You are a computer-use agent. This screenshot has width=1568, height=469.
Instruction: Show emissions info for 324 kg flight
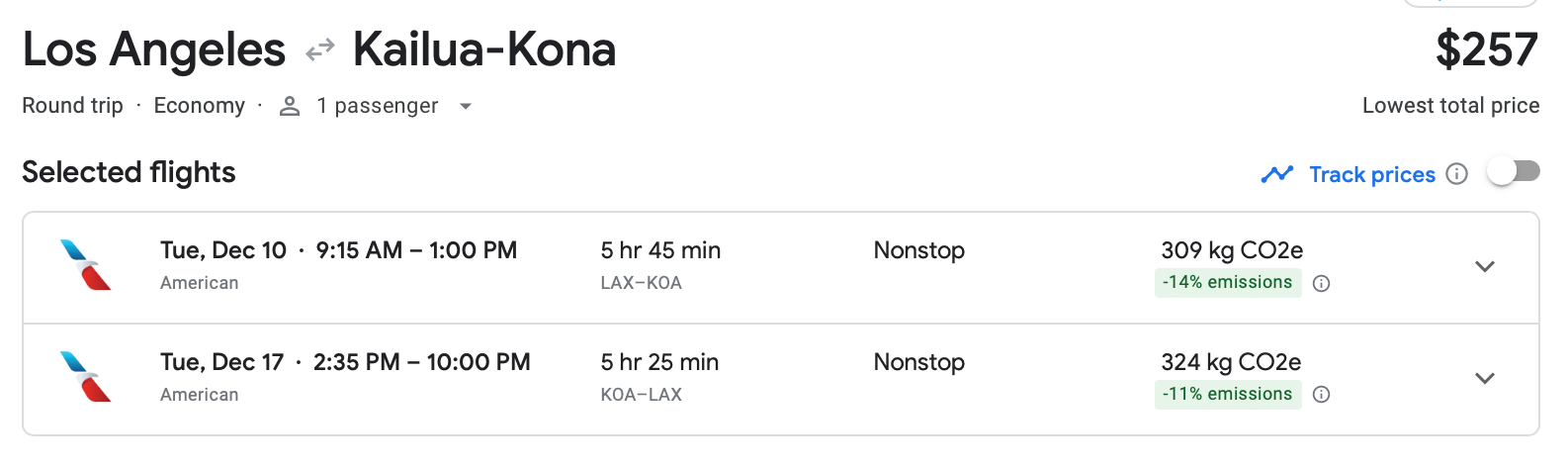[1321, 395]
